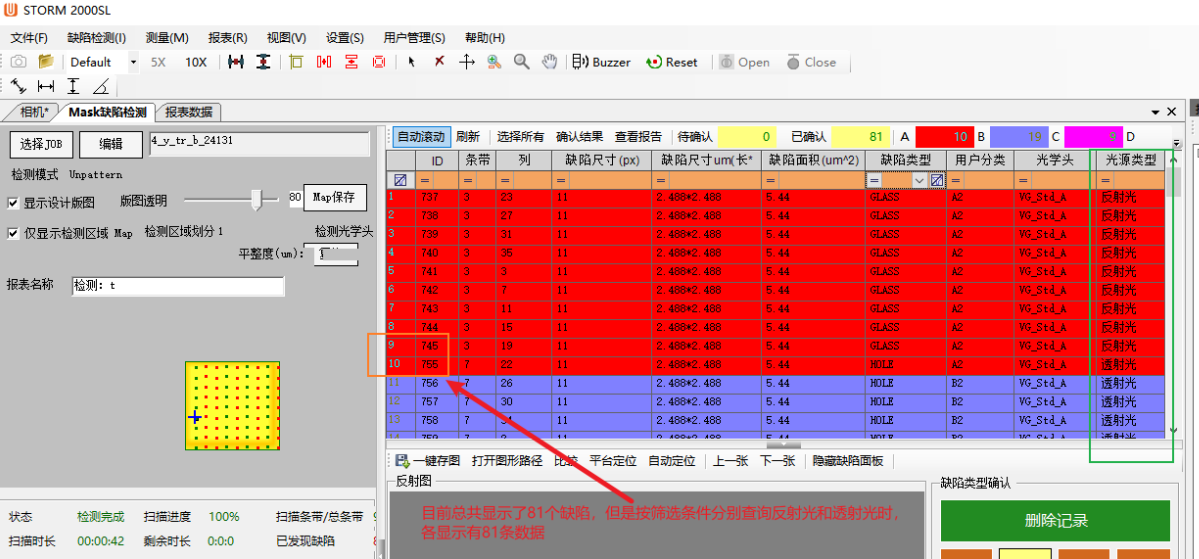Click the 一键存图 save image icon
1199x559 pixels.
point(402,461)
